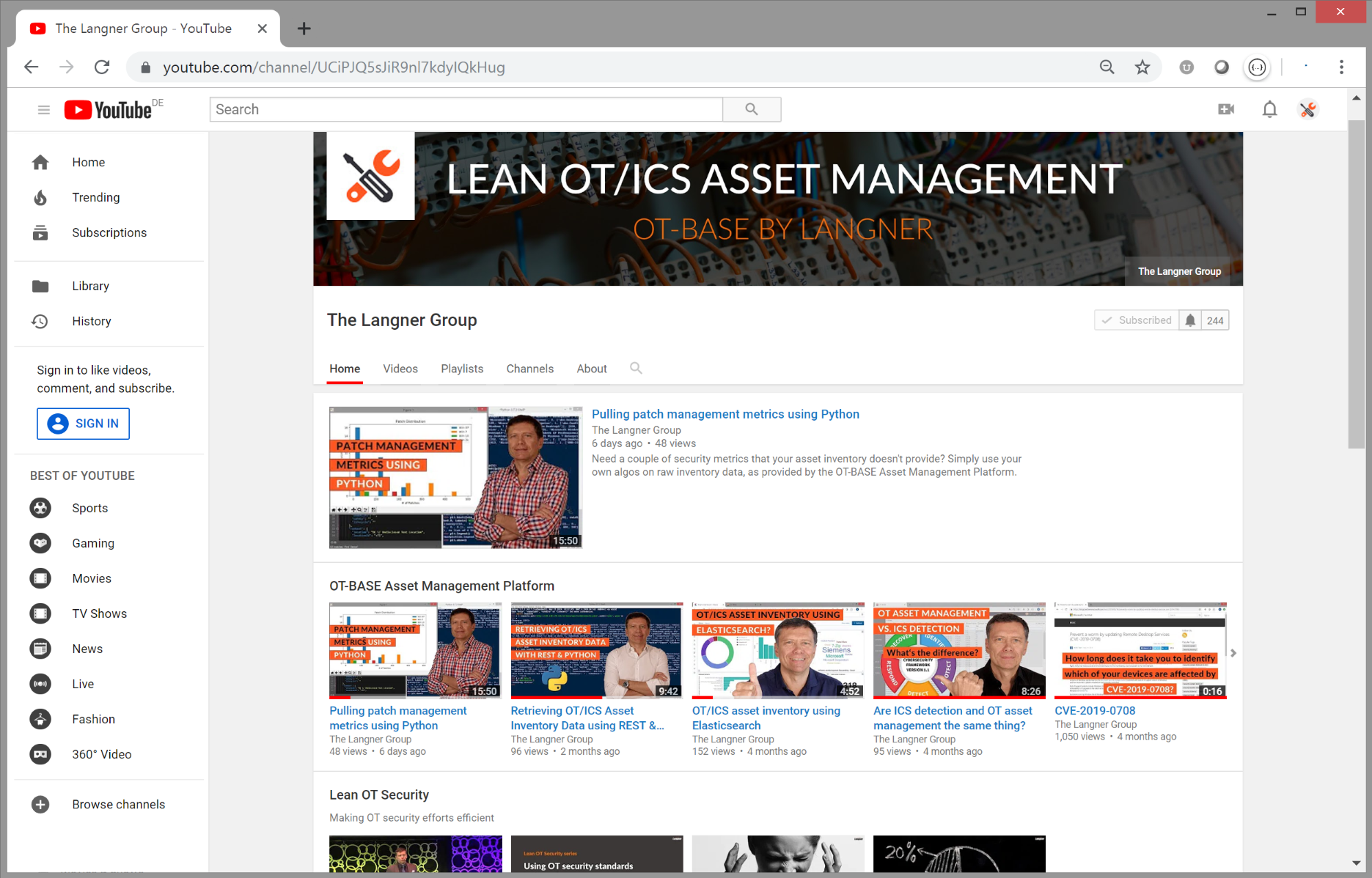Click the Movies icon
The image size is (1372, 878).
coord(40,578)
